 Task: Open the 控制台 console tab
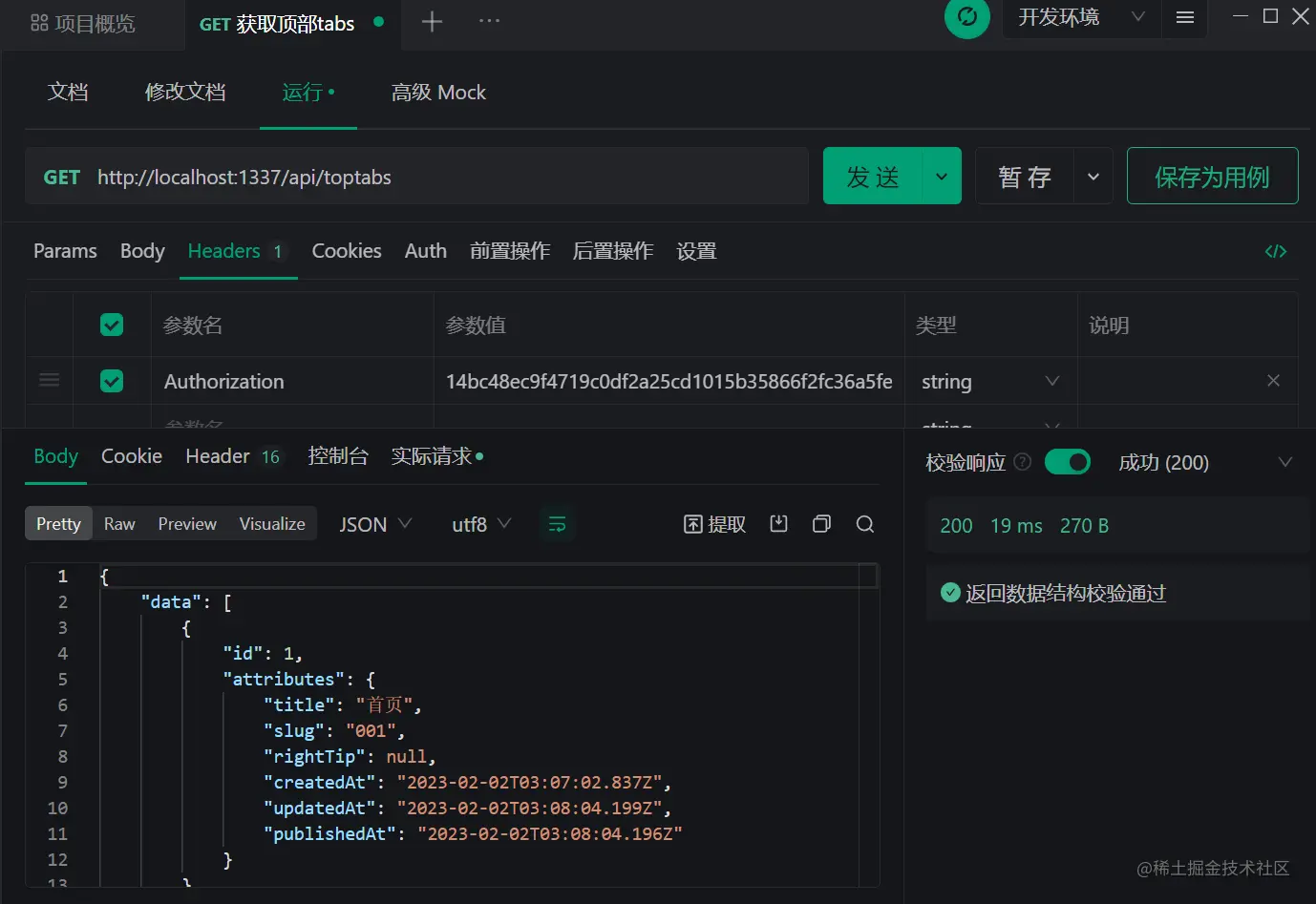(x=338, y=456)
